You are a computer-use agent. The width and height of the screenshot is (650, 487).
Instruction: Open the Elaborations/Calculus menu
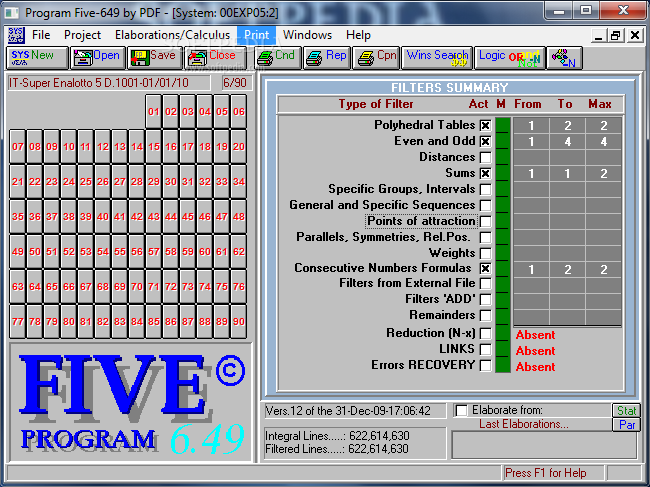(172, 35)
